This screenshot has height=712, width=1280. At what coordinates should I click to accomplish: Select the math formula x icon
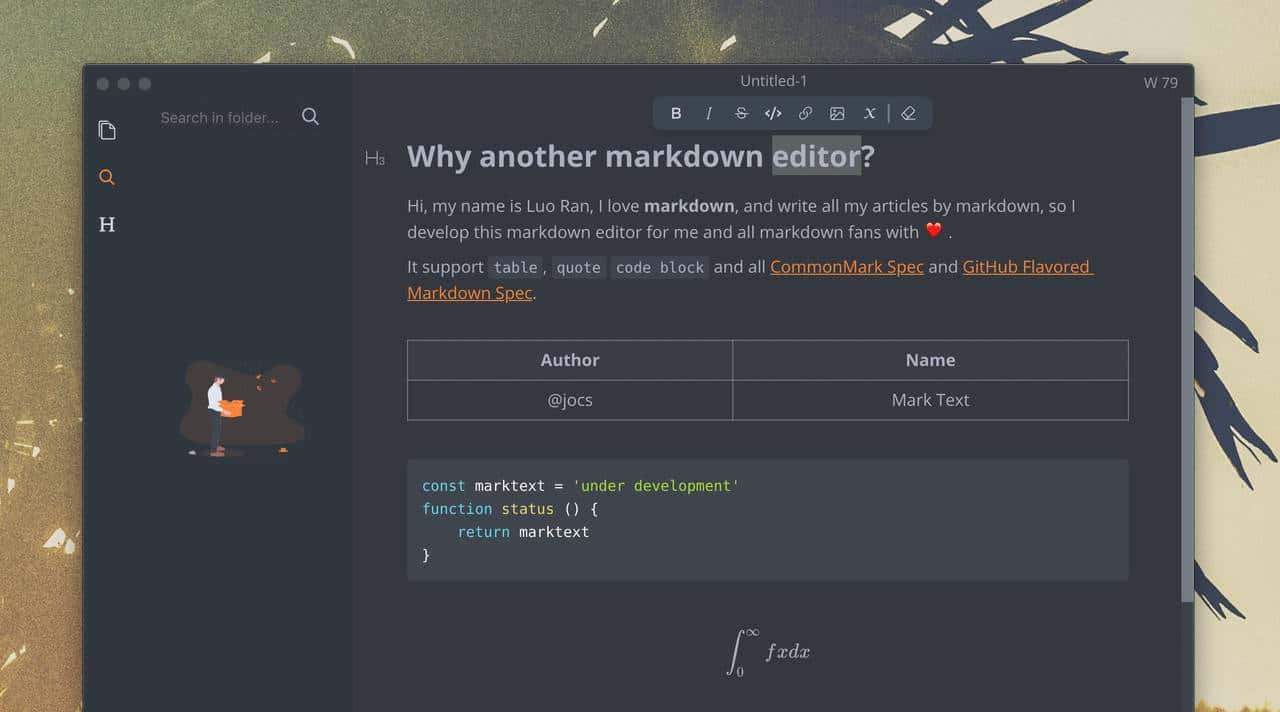tap(869, 113)
